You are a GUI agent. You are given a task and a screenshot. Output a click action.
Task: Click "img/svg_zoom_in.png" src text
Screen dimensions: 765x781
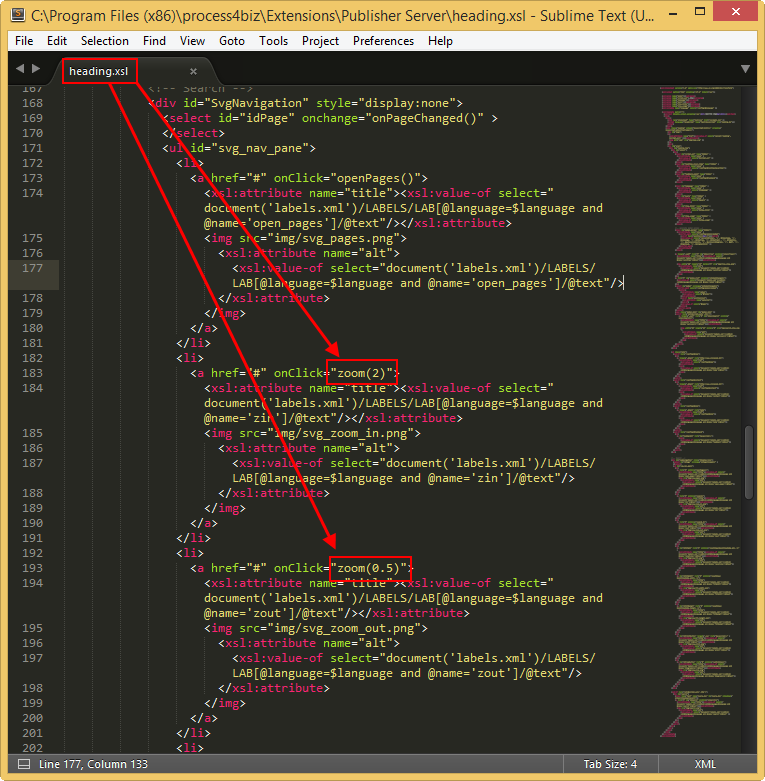click(x=341, y=433)
